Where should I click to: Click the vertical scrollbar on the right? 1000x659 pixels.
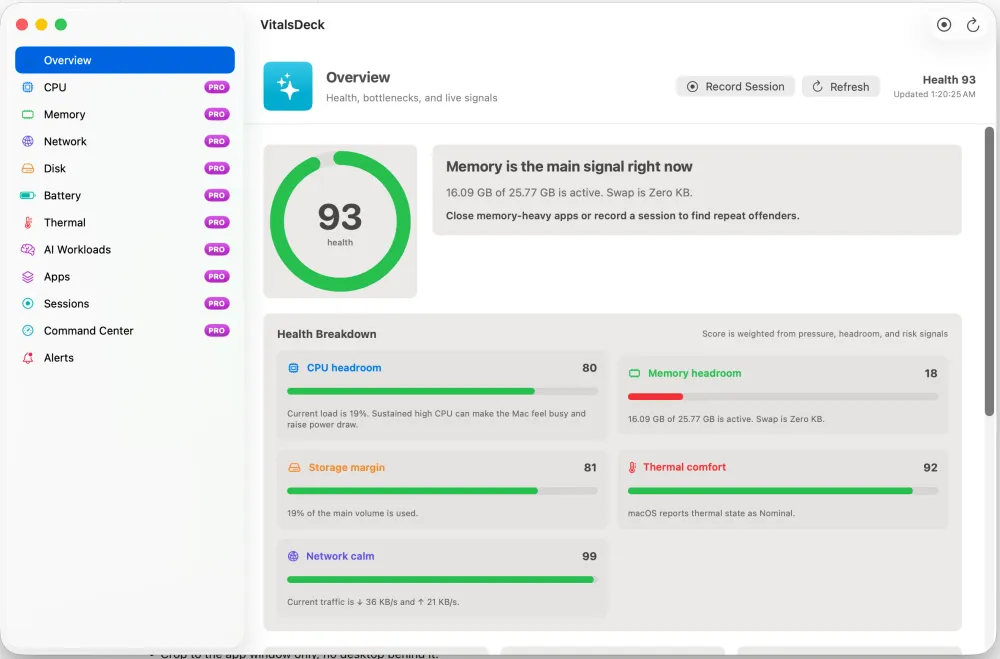point(989,271)
